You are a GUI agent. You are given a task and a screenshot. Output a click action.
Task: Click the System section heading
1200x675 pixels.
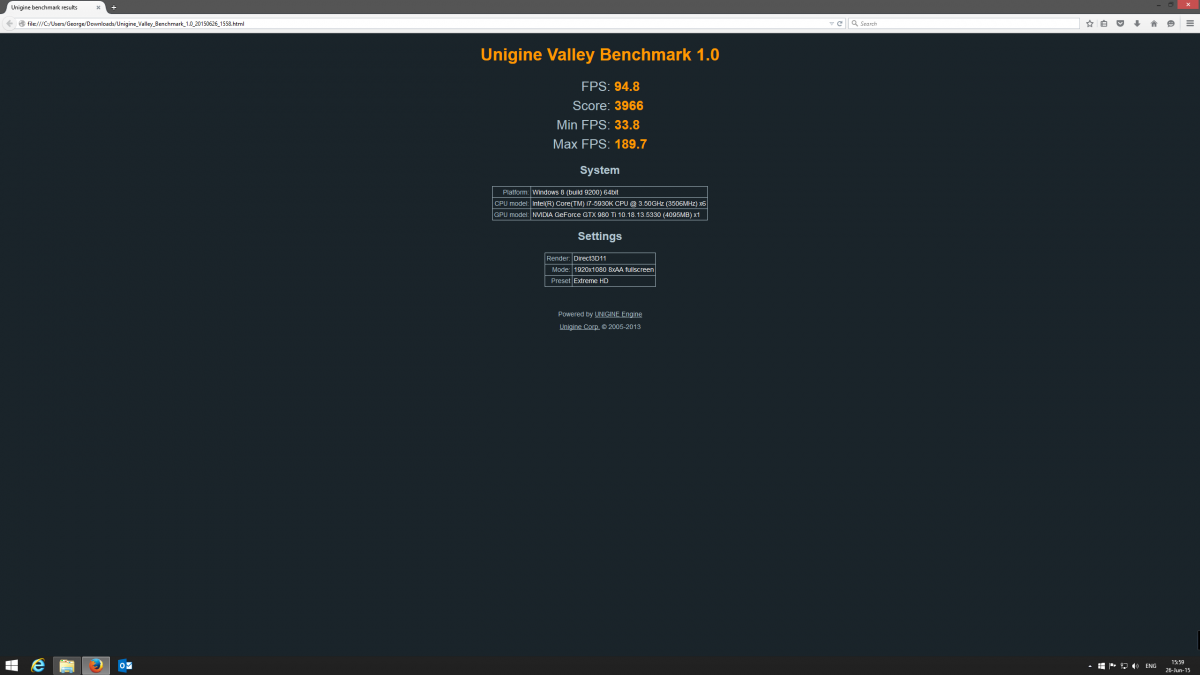click(x=600, y=170)
